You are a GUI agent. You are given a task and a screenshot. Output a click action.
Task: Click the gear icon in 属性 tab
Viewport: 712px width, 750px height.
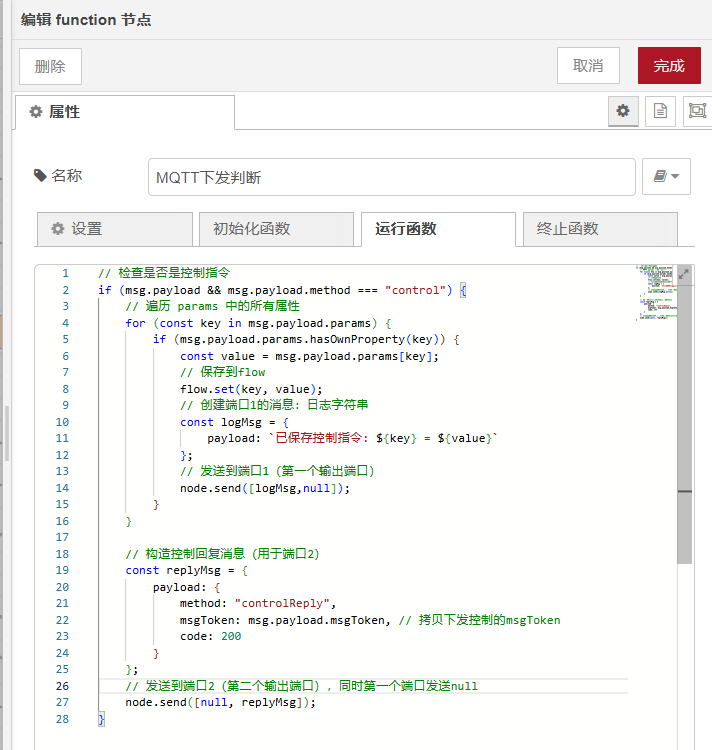pyautogui.click(x=36, y=112)
